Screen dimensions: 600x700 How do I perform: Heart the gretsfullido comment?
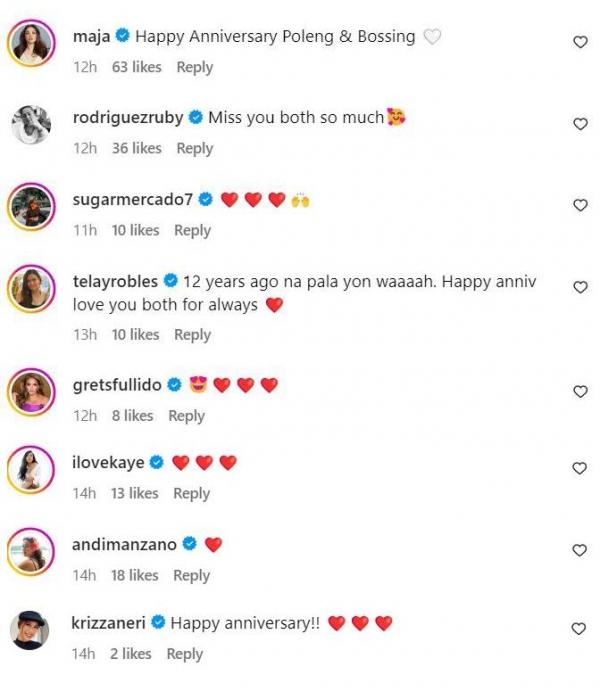[579, 392]
